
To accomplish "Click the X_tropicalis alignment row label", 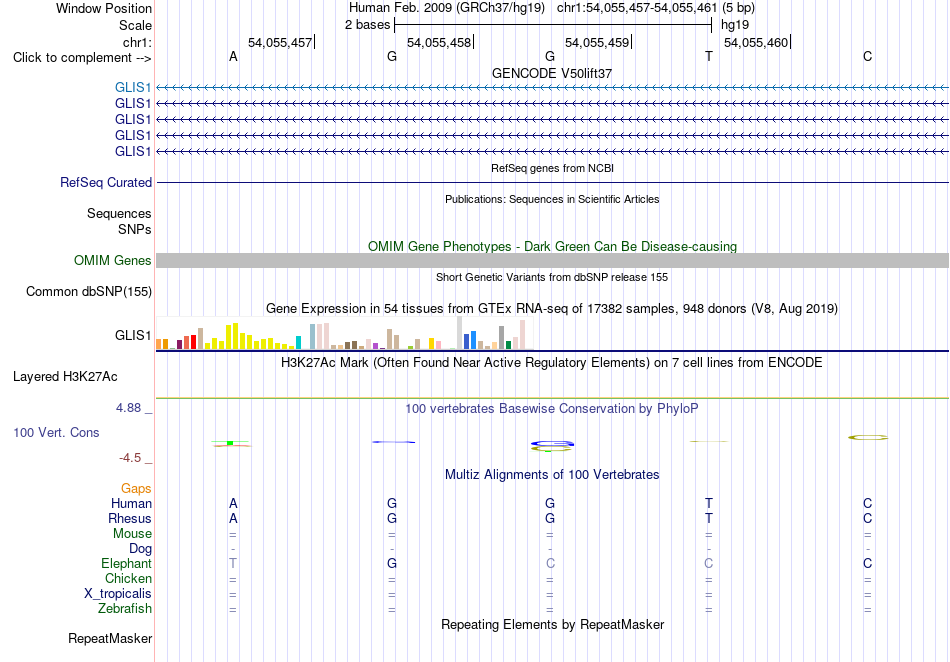I will pyautogui.click(x=118, y=594).
